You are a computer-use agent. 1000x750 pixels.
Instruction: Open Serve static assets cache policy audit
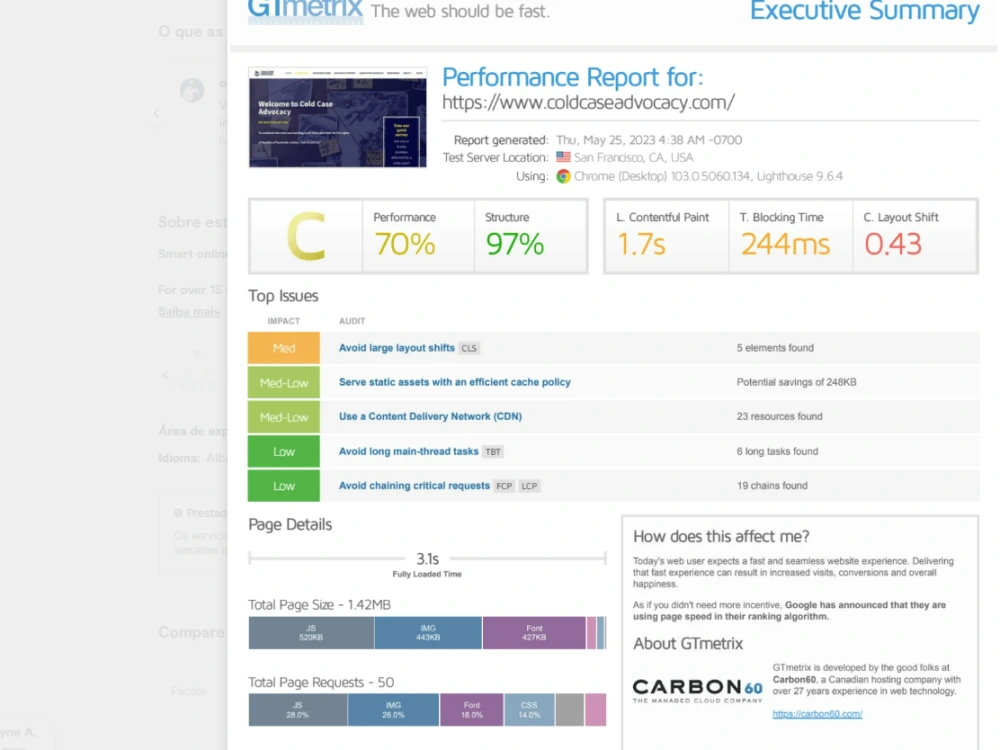[455, 382]
